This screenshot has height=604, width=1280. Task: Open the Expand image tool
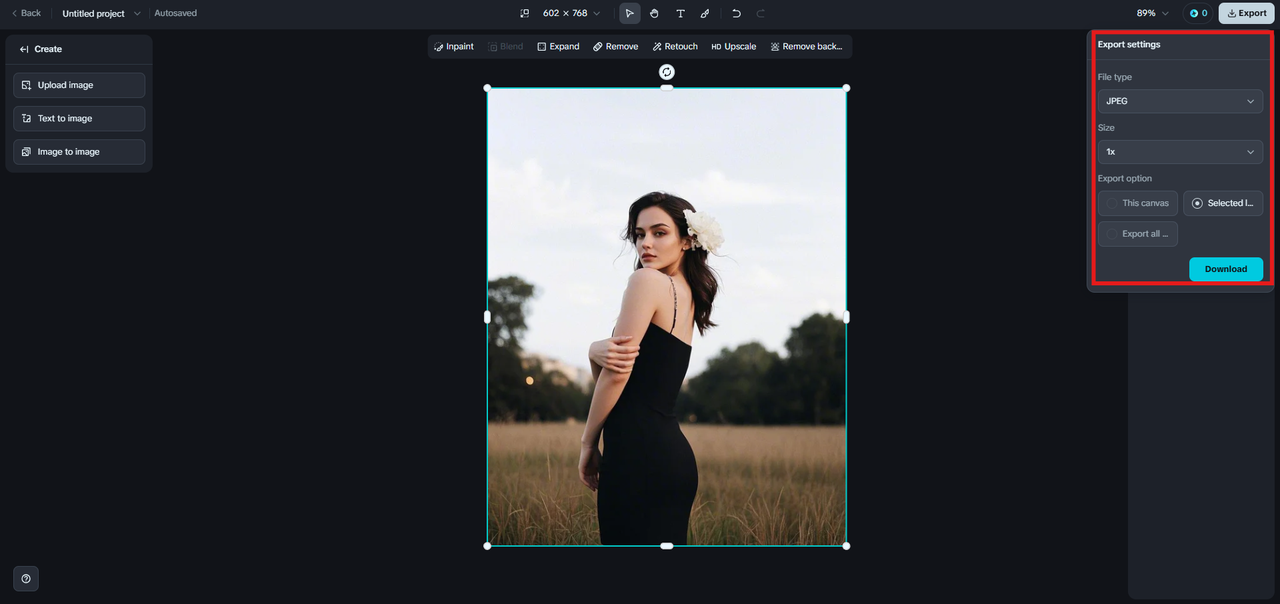(558, 46)
